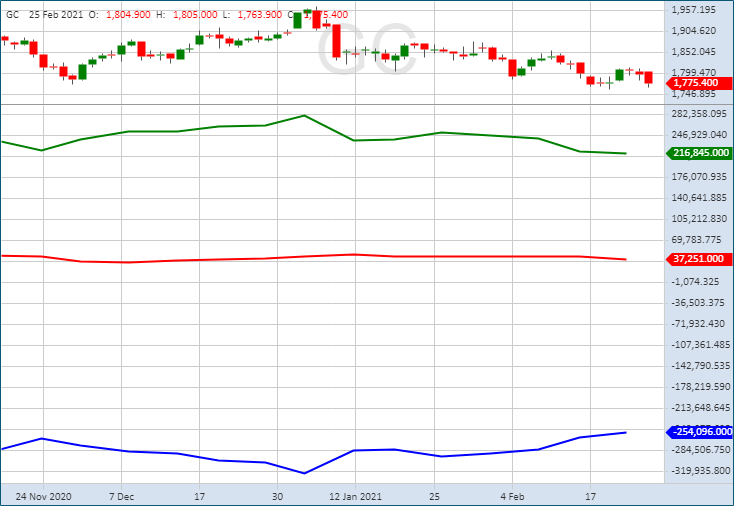Click the 12 Jan 2021 date axis label

(x=355, y=497)
